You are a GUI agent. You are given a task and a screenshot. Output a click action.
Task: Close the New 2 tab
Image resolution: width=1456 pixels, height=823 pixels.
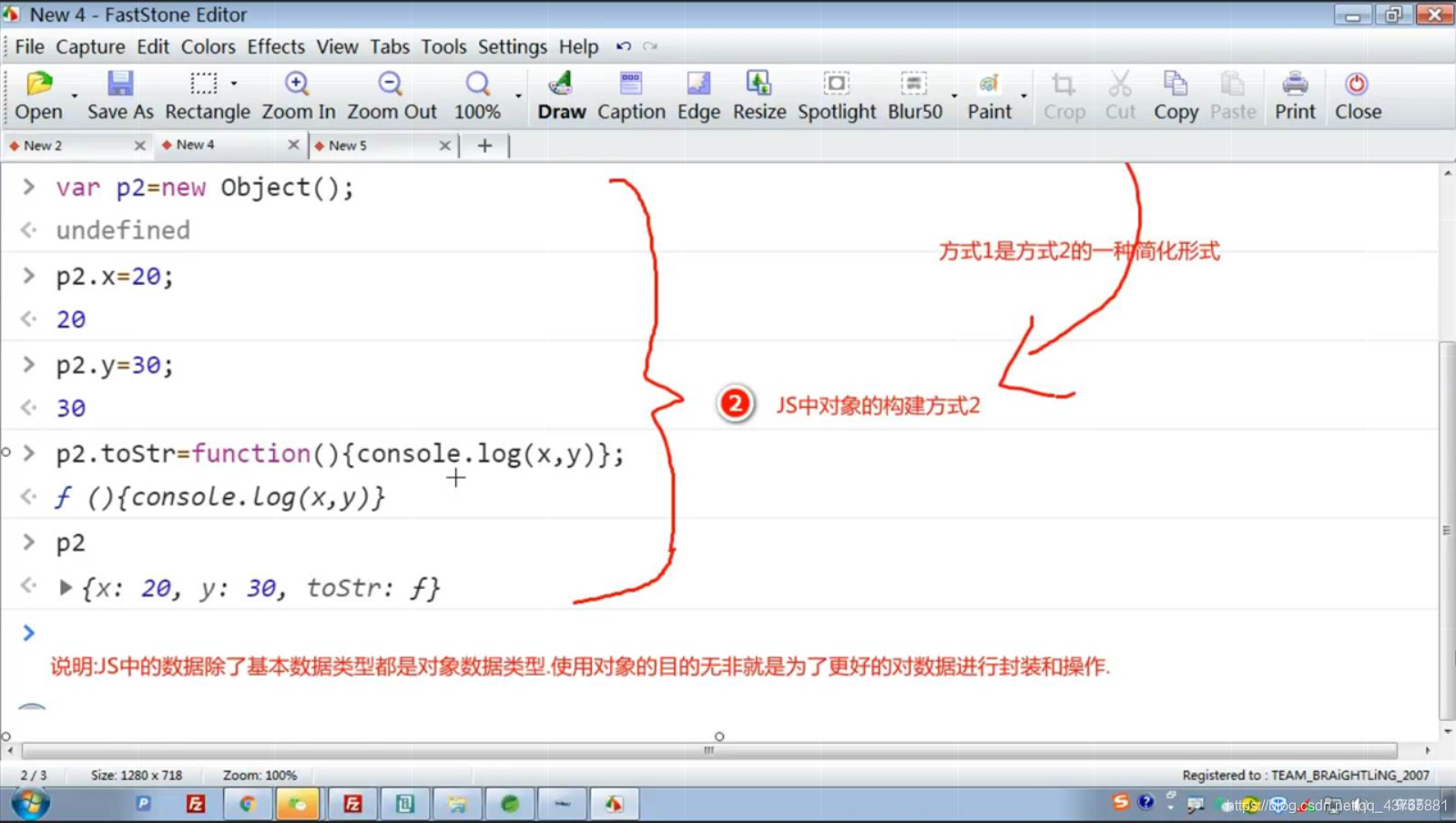click(x=139, y=146)
